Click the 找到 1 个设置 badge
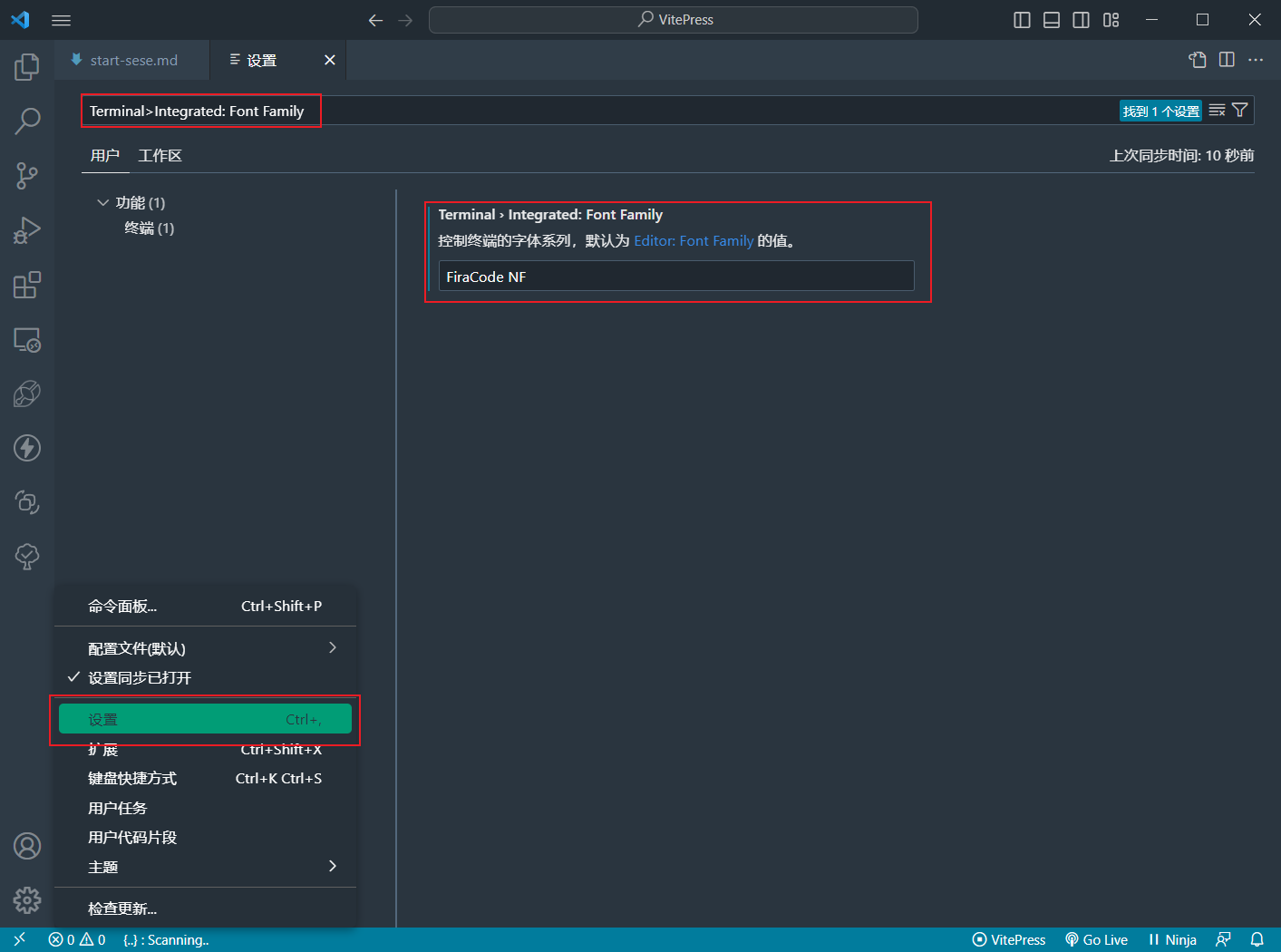Screen dimensions: 1281x952 1160,111
